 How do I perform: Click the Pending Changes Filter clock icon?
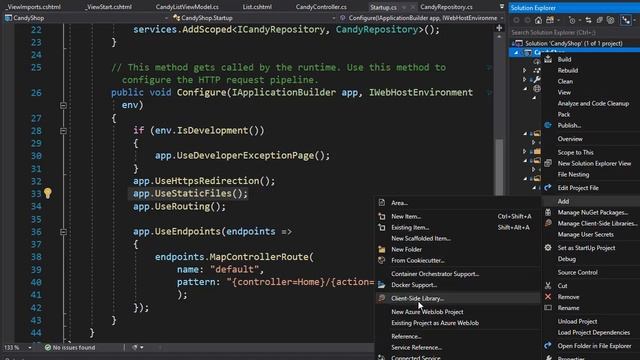pyautogui.click(x=572, y=20)
